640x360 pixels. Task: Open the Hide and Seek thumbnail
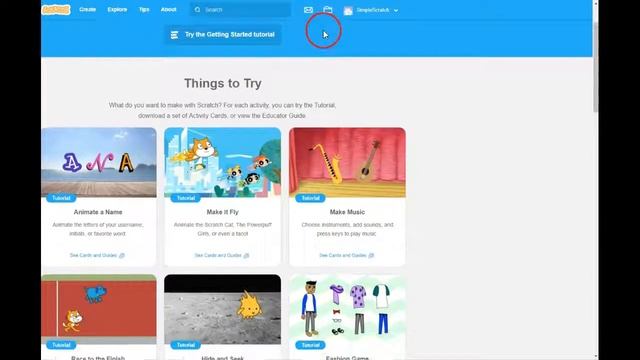tap(222, 309)
